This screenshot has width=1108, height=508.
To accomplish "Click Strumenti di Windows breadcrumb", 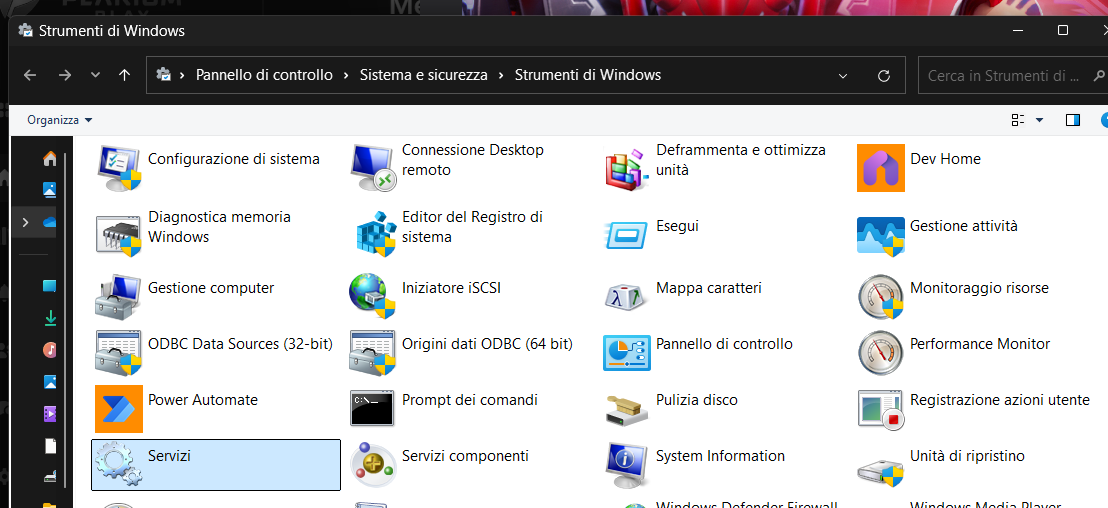I will coord(588,75).
